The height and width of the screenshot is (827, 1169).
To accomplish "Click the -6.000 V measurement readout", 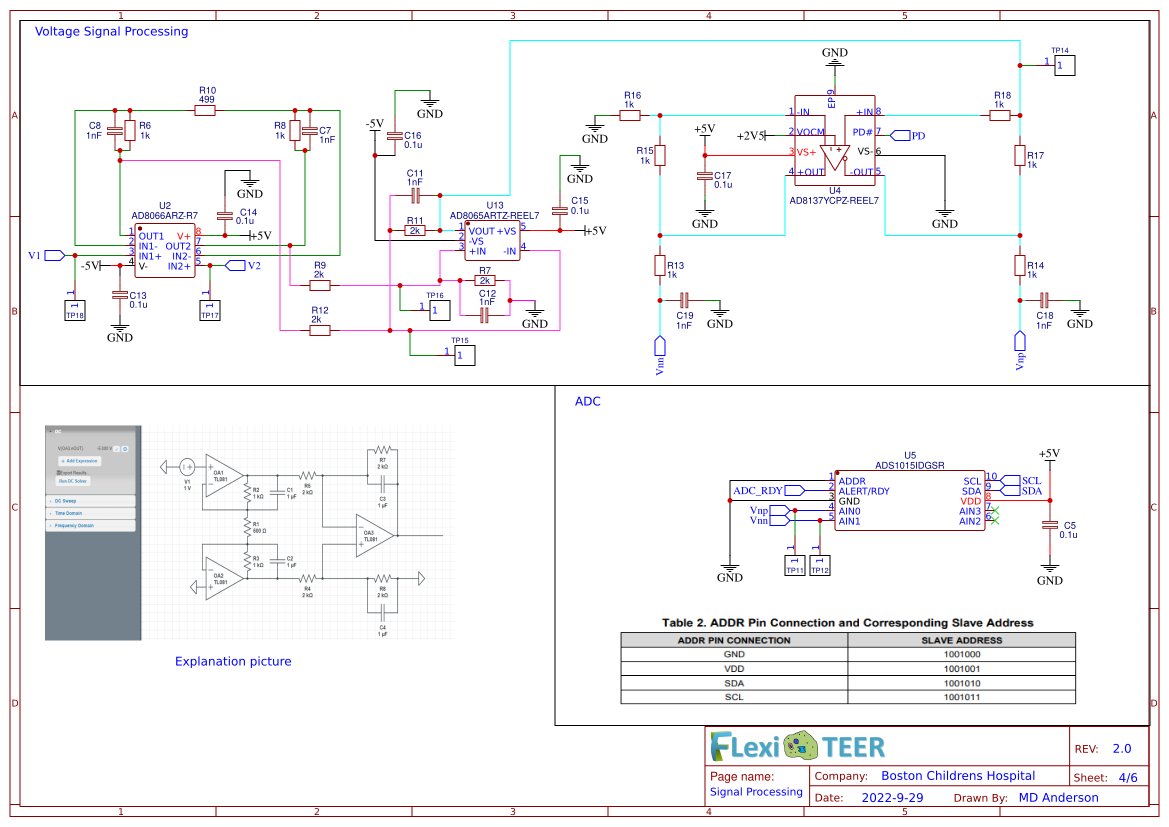I will click(103, 448).
